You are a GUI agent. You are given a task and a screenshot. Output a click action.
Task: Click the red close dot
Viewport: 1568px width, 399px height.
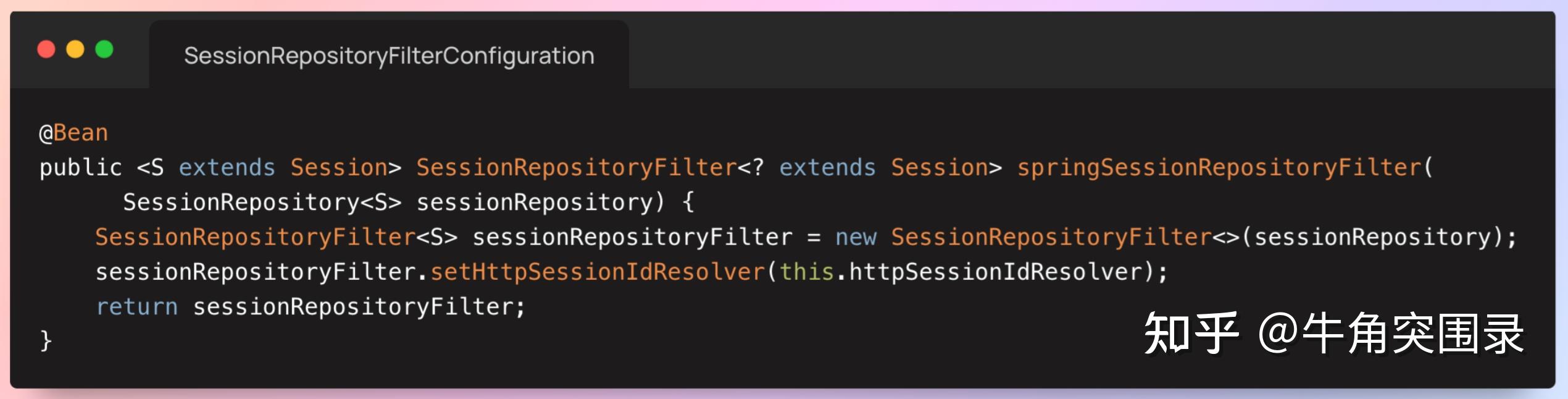tap(46, 49)
